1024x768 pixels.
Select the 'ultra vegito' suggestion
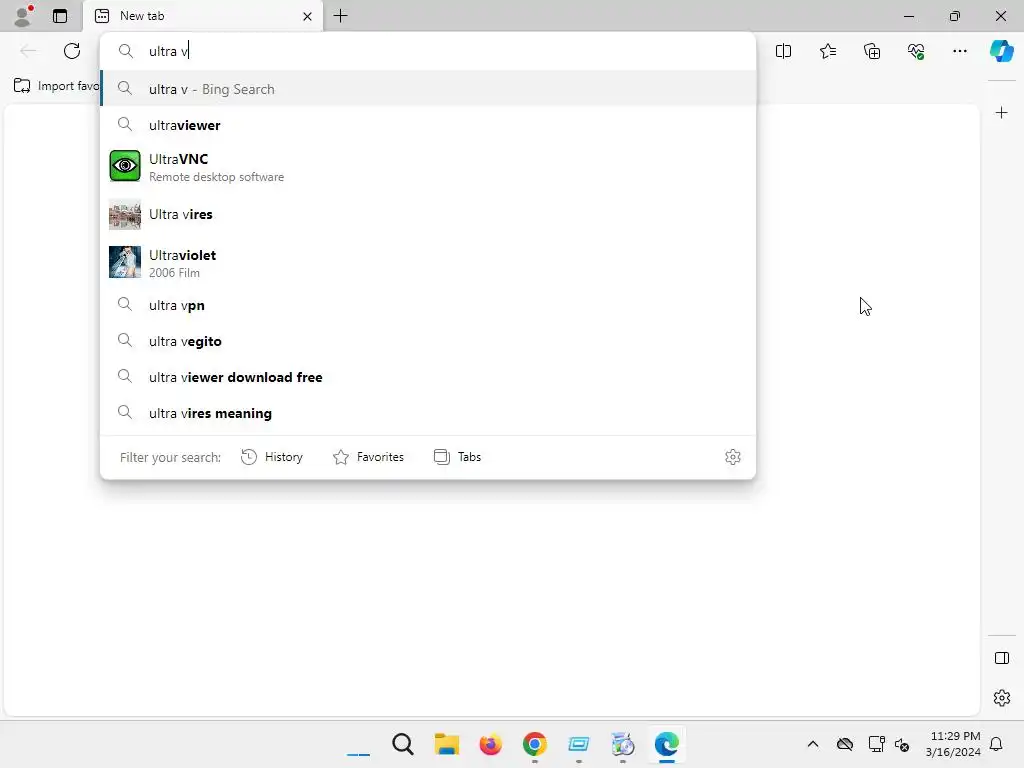[x=428, y=341]
